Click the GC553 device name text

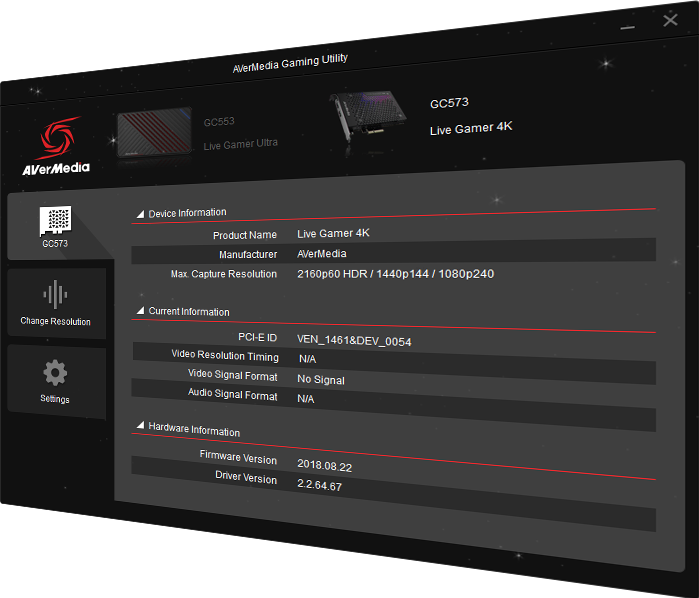(219, 122)
